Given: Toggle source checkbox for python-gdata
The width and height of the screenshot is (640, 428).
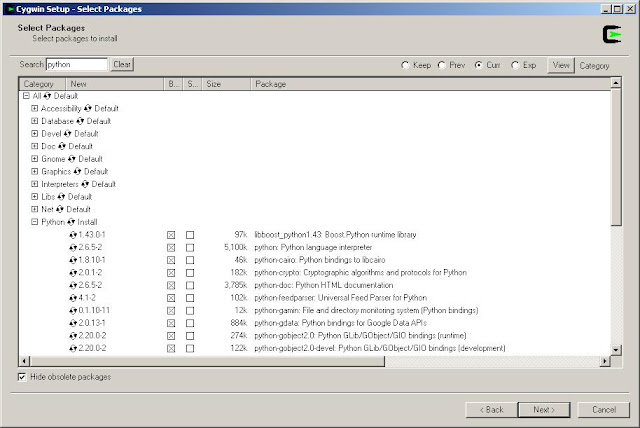Looking at the screenshot, I should click(x=190, y=324).
